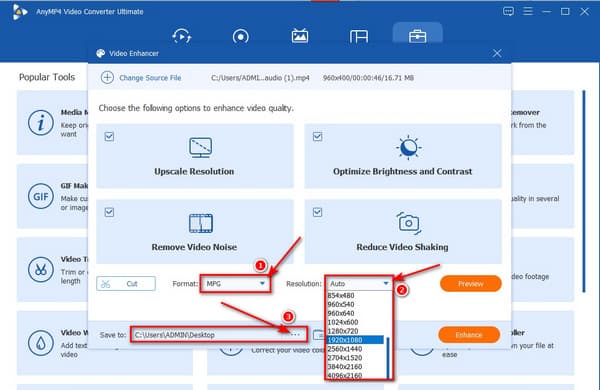Screen dimensions: 600x390
Task: Click the brightness and contrast sun icon
Action: pyautogui.click(x=409, y=147)
